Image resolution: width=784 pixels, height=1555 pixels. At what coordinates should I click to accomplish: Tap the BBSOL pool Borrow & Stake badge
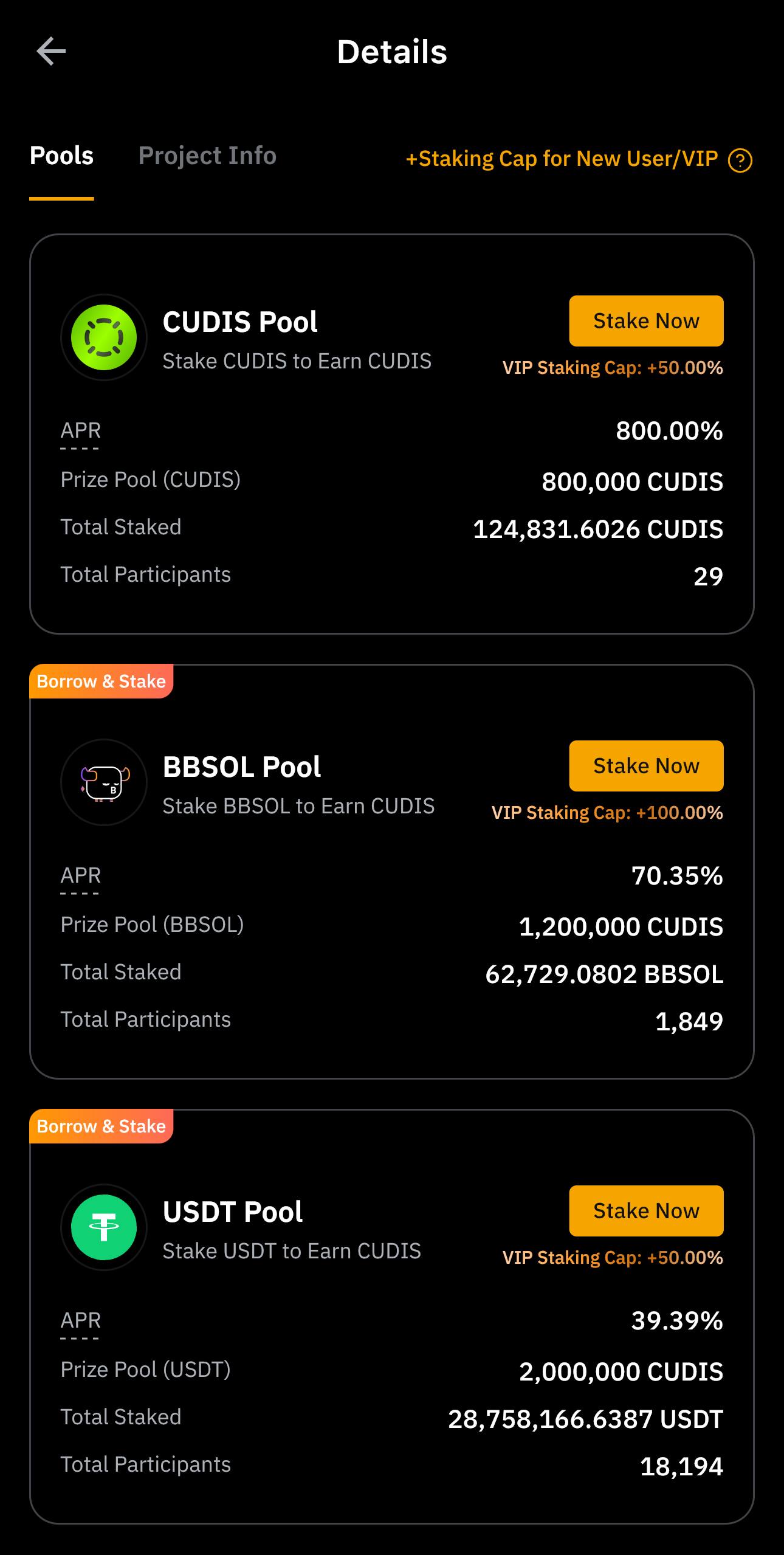[101, 681]
